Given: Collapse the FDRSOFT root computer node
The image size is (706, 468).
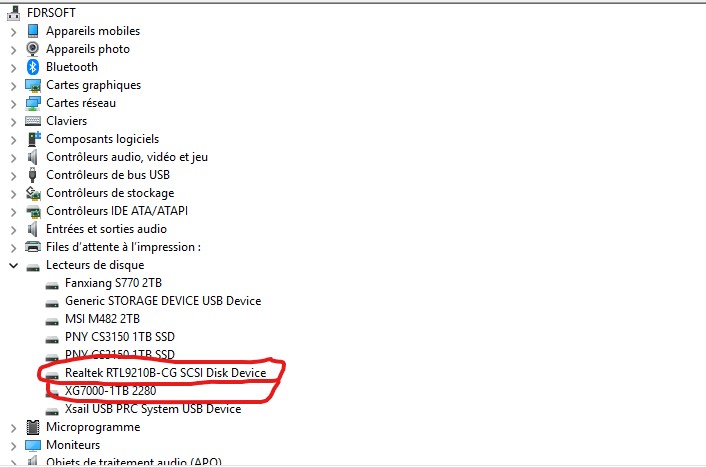Looking at the screenshot, I should click(8, 13).
